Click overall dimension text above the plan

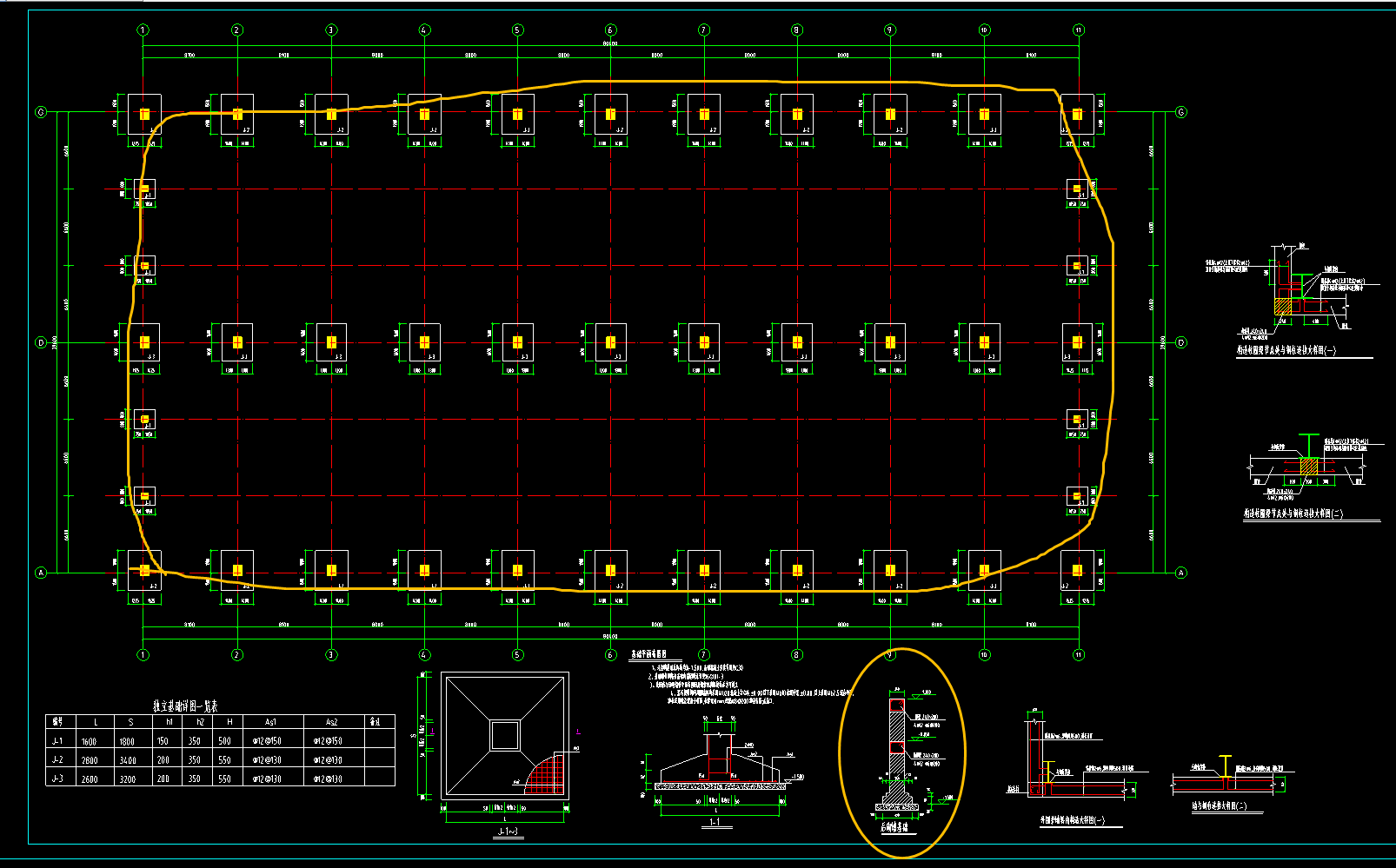(x=610, y=43)
